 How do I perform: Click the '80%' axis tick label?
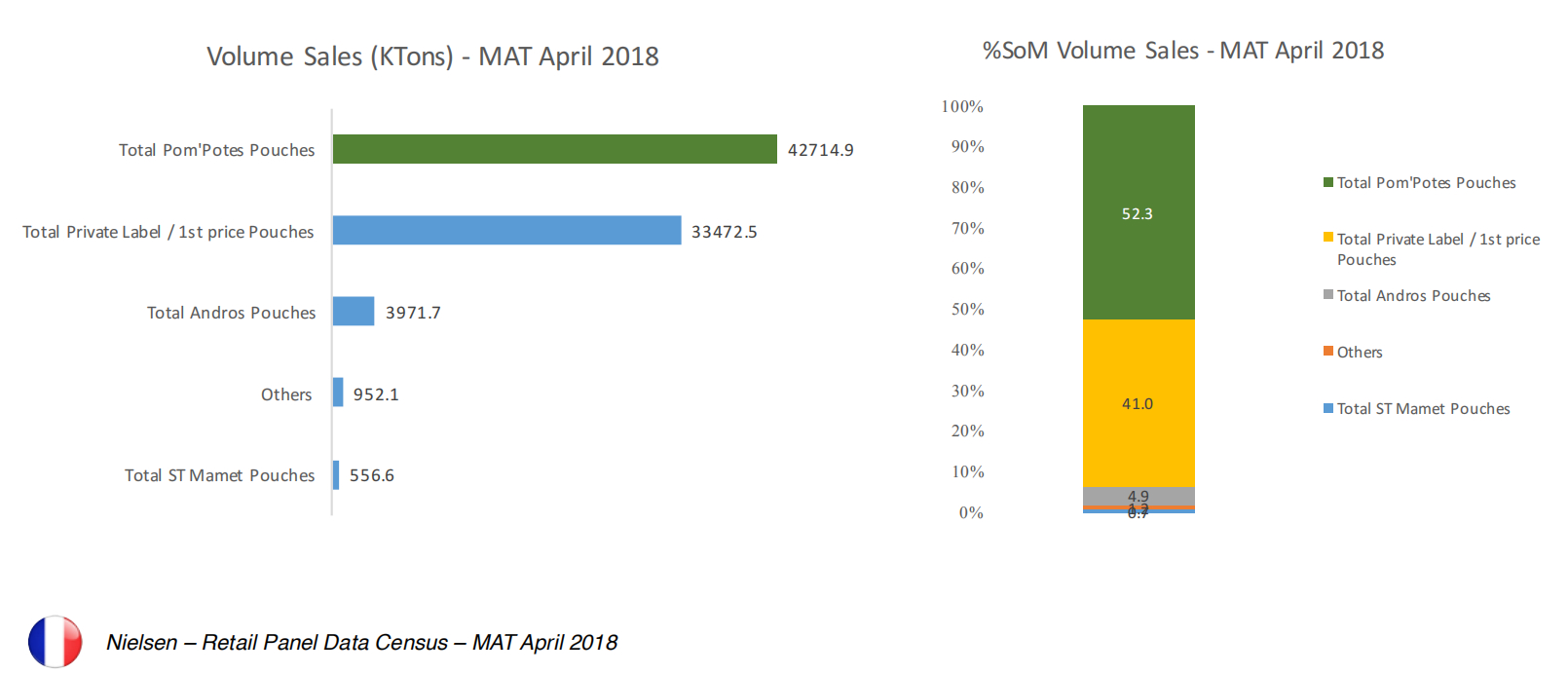(x=968, y=187)
